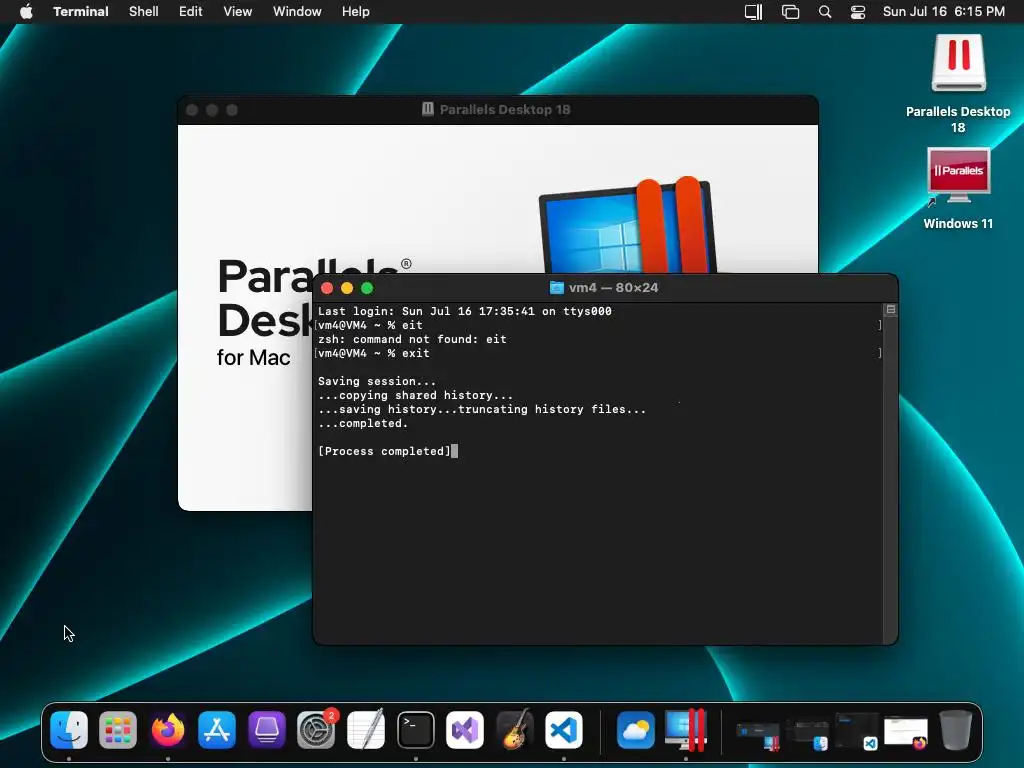Minimize the Terminal window with yellow button
This screenshot has height=768, width=1024.
pos(347,288)
